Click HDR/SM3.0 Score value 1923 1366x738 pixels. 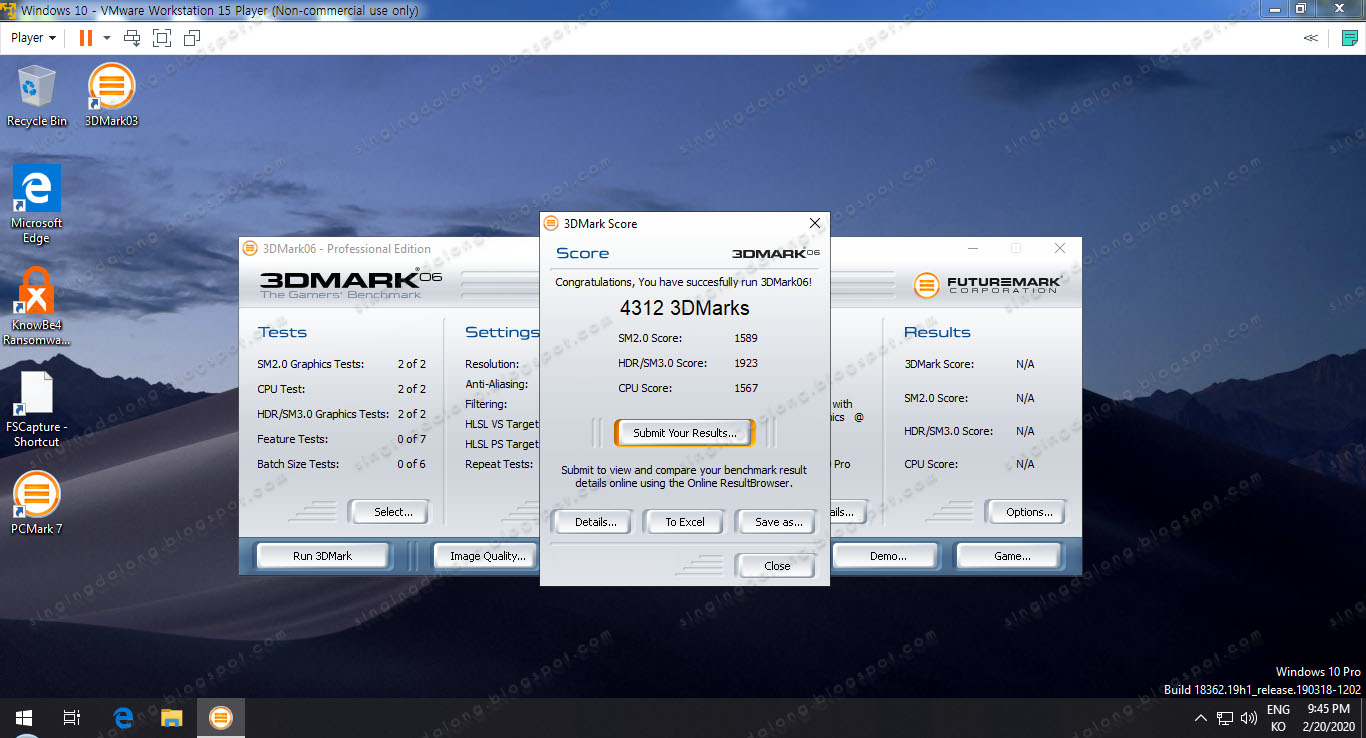point(746,363)
